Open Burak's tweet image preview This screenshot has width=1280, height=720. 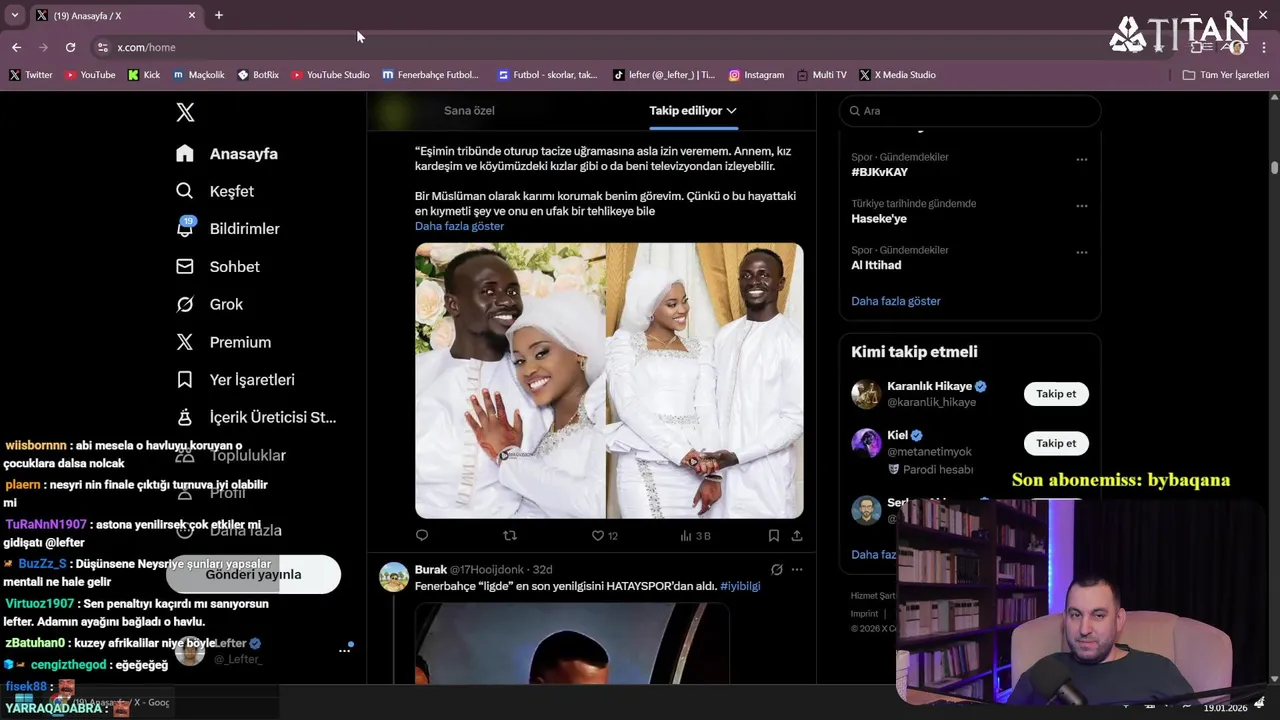572,644
